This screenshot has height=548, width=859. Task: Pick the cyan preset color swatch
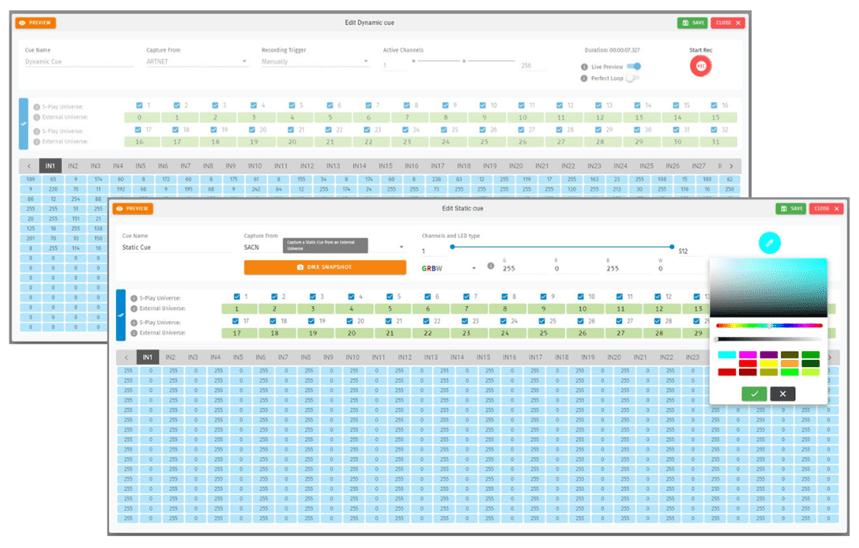pos(726,355)
